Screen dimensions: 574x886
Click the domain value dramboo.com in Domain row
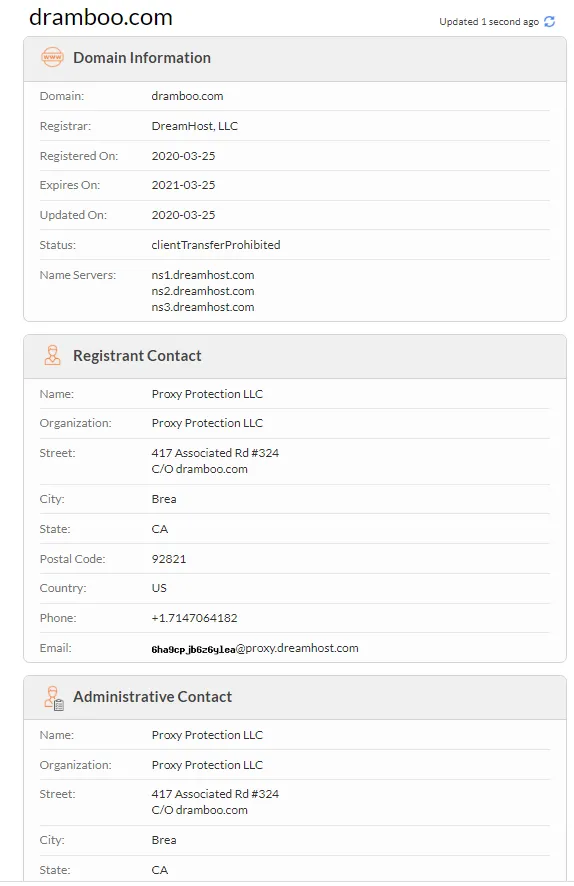coord(187,96)
